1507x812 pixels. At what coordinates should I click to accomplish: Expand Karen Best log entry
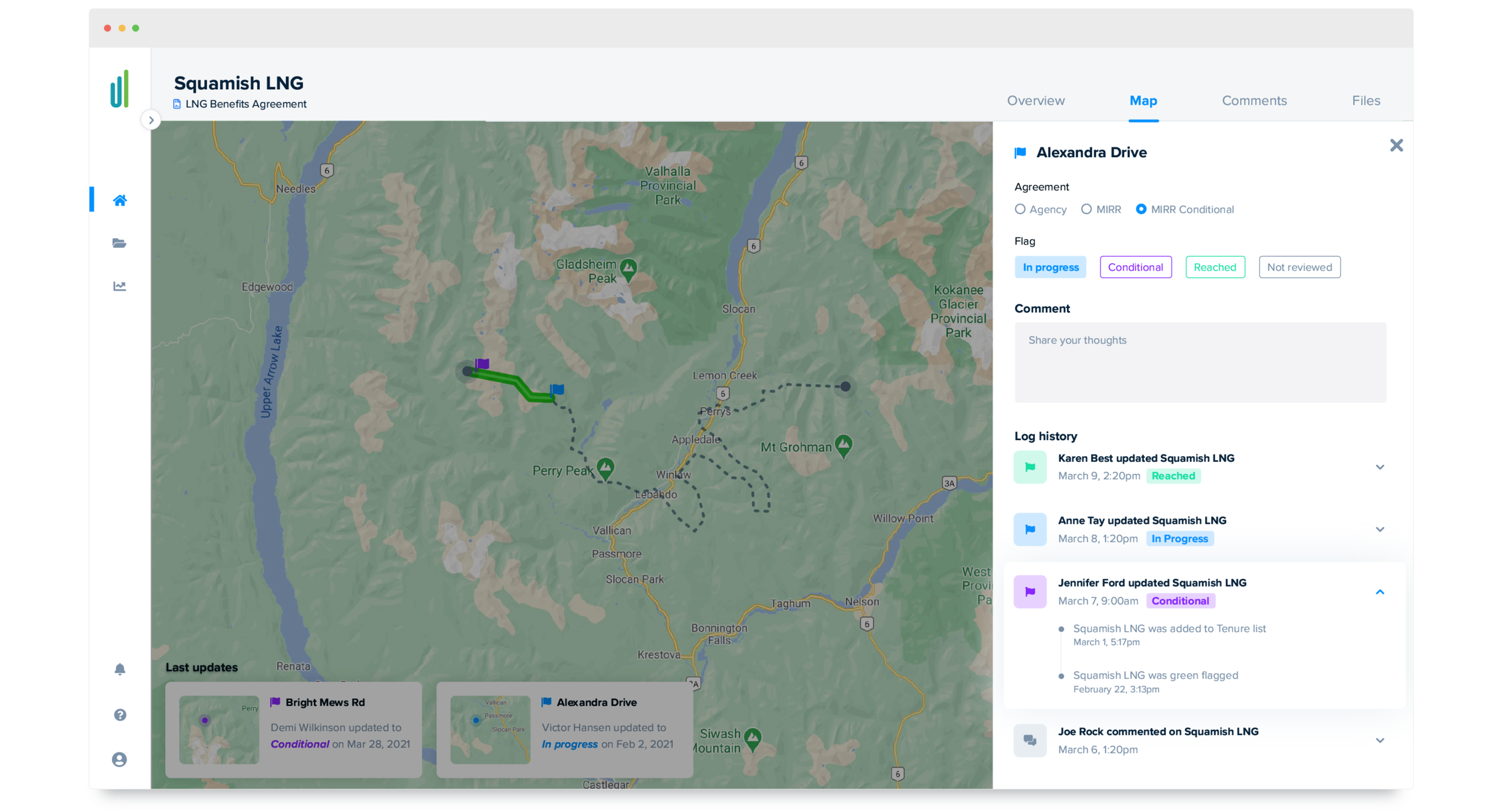pos(1379,467)
